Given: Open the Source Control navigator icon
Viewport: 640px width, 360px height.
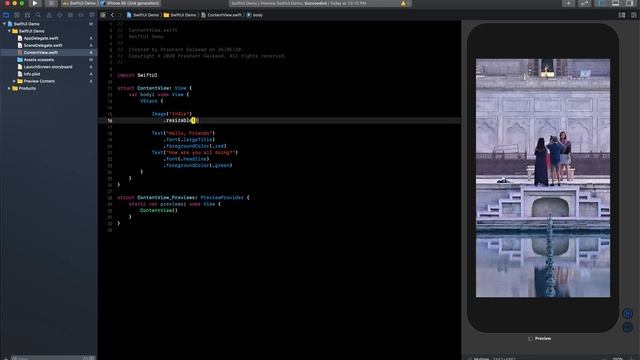Looking at the screenshot, I should pos(17,15).
